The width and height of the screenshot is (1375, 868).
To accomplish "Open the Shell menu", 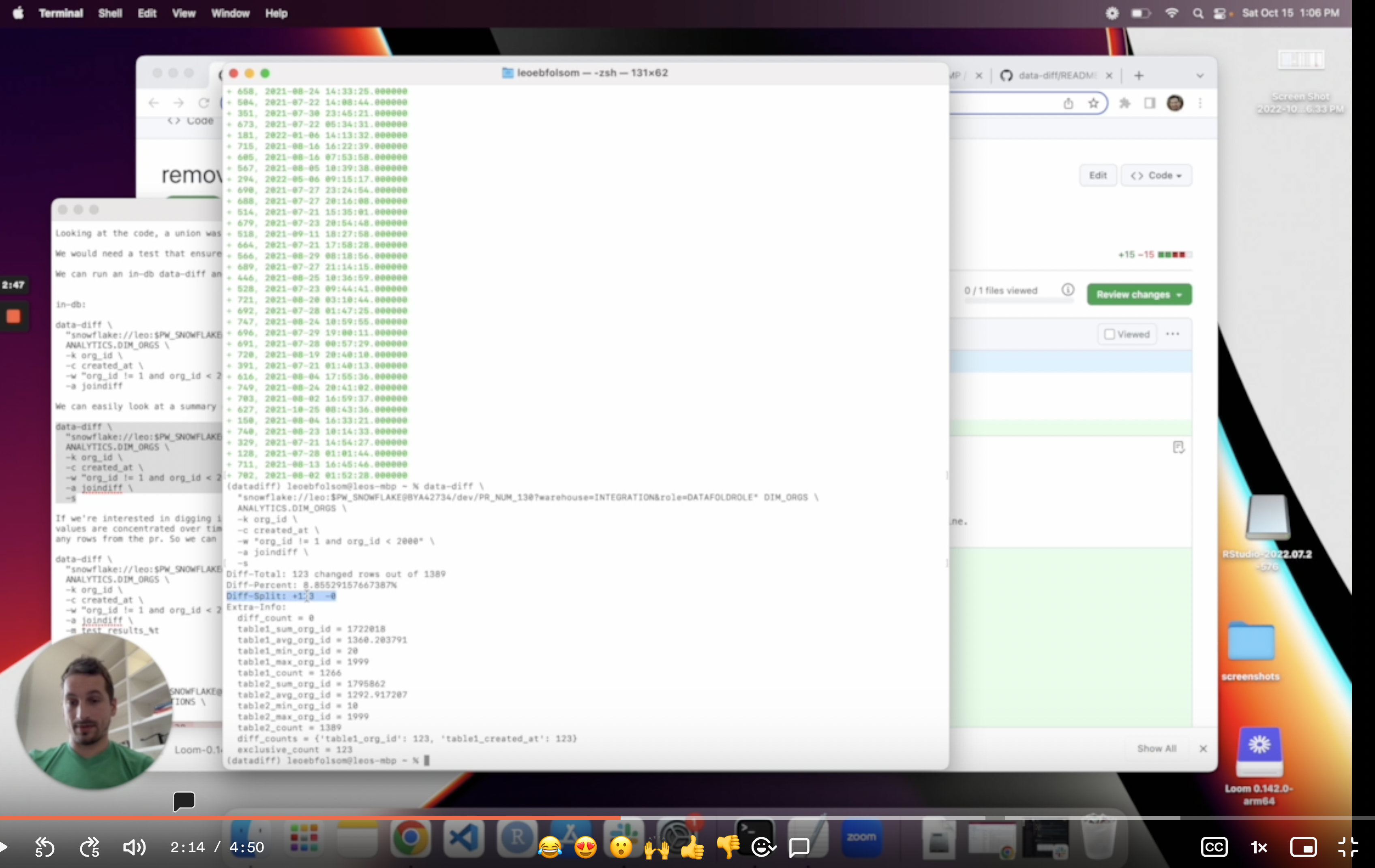I will [109, 13].
